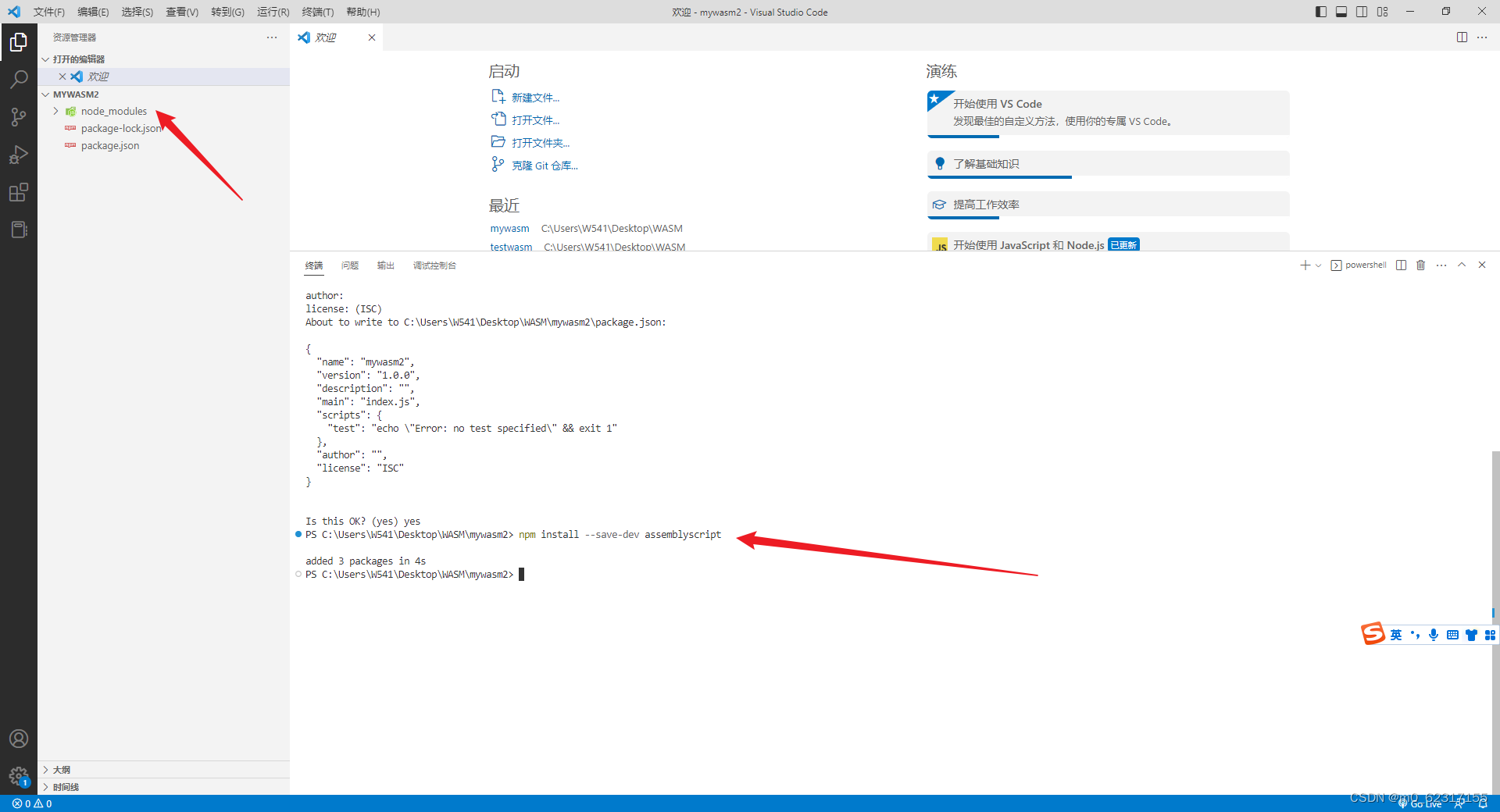Expand the 时间线 section

(64, 786)
